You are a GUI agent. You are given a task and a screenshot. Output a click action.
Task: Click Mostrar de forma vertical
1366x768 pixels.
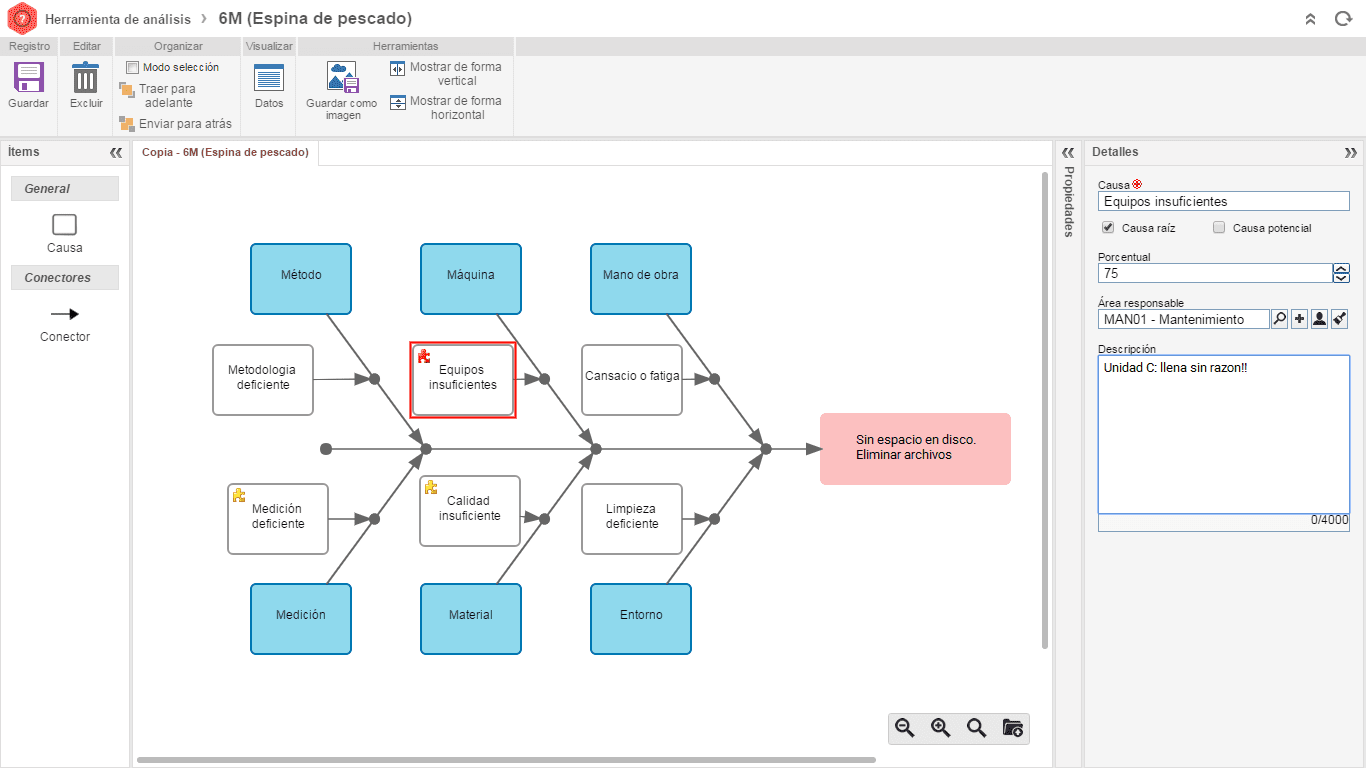[x=446, y=73]
